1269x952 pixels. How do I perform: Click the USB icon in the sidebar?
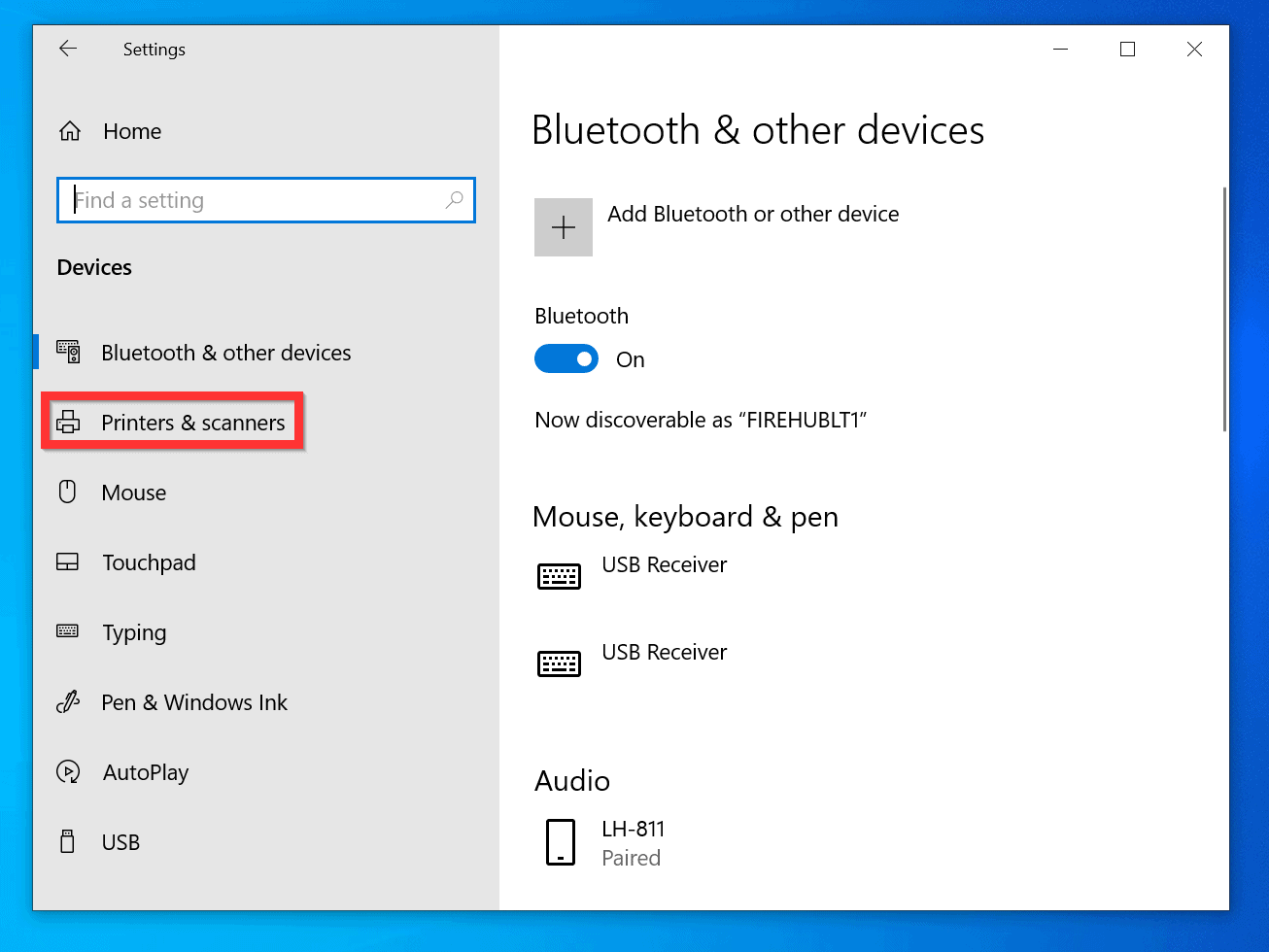[67, 841]
